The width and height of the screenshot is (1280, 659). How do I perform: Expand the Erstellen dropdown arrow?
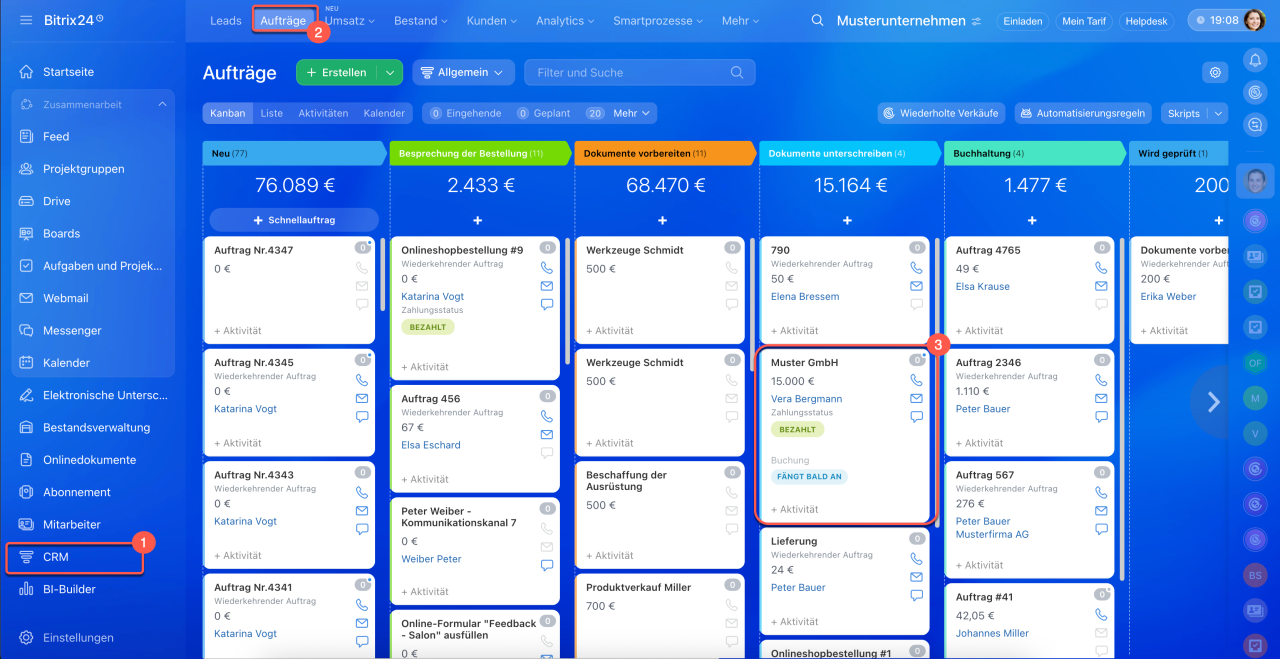[390, 72]
